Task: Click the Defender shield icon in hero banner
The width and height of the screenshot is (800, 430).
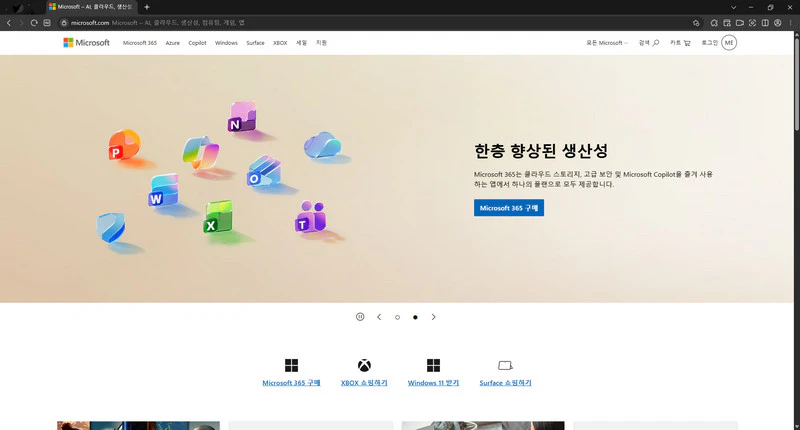Action: click(110, 227)
